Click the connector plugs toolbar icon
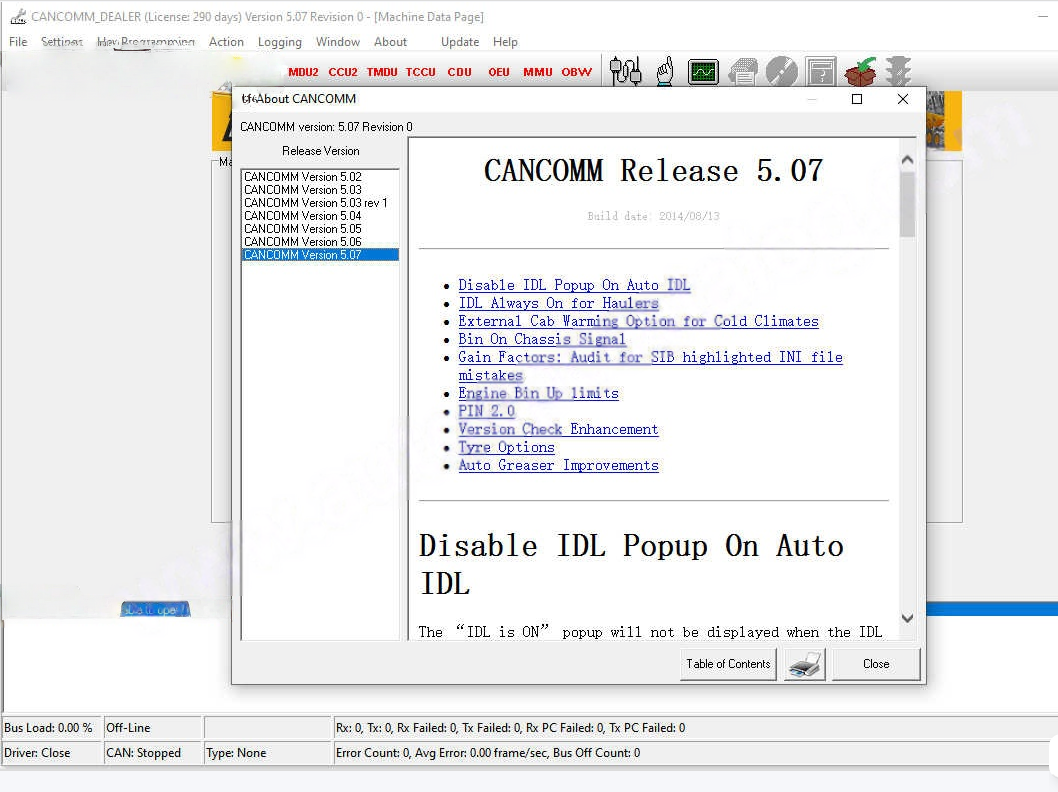The image size is (1058, 792). pyautogui.click(x=625, y=71)
